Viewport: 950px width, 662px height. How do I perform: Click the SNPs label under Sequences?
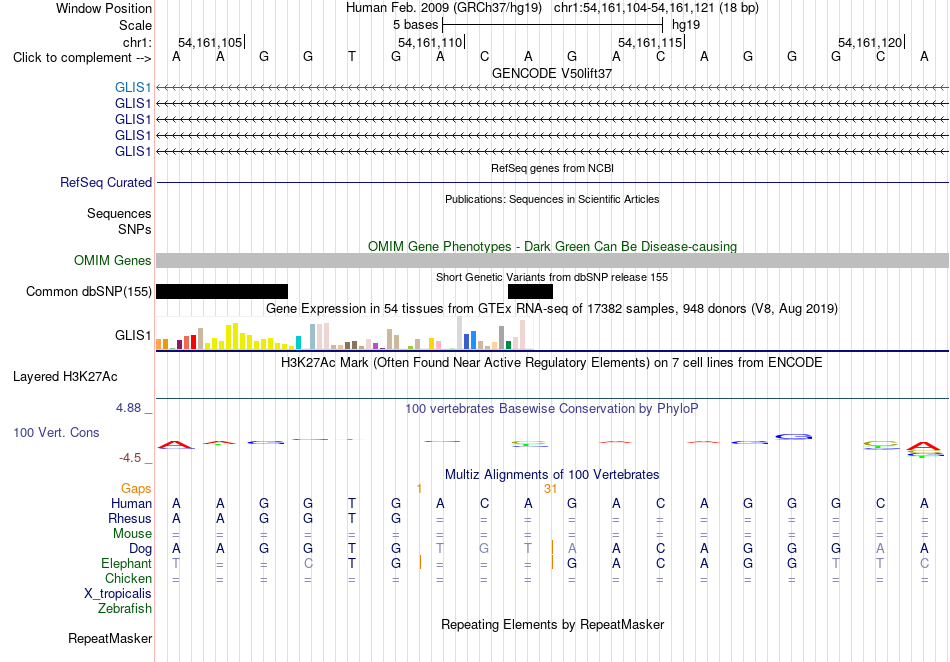135,230
